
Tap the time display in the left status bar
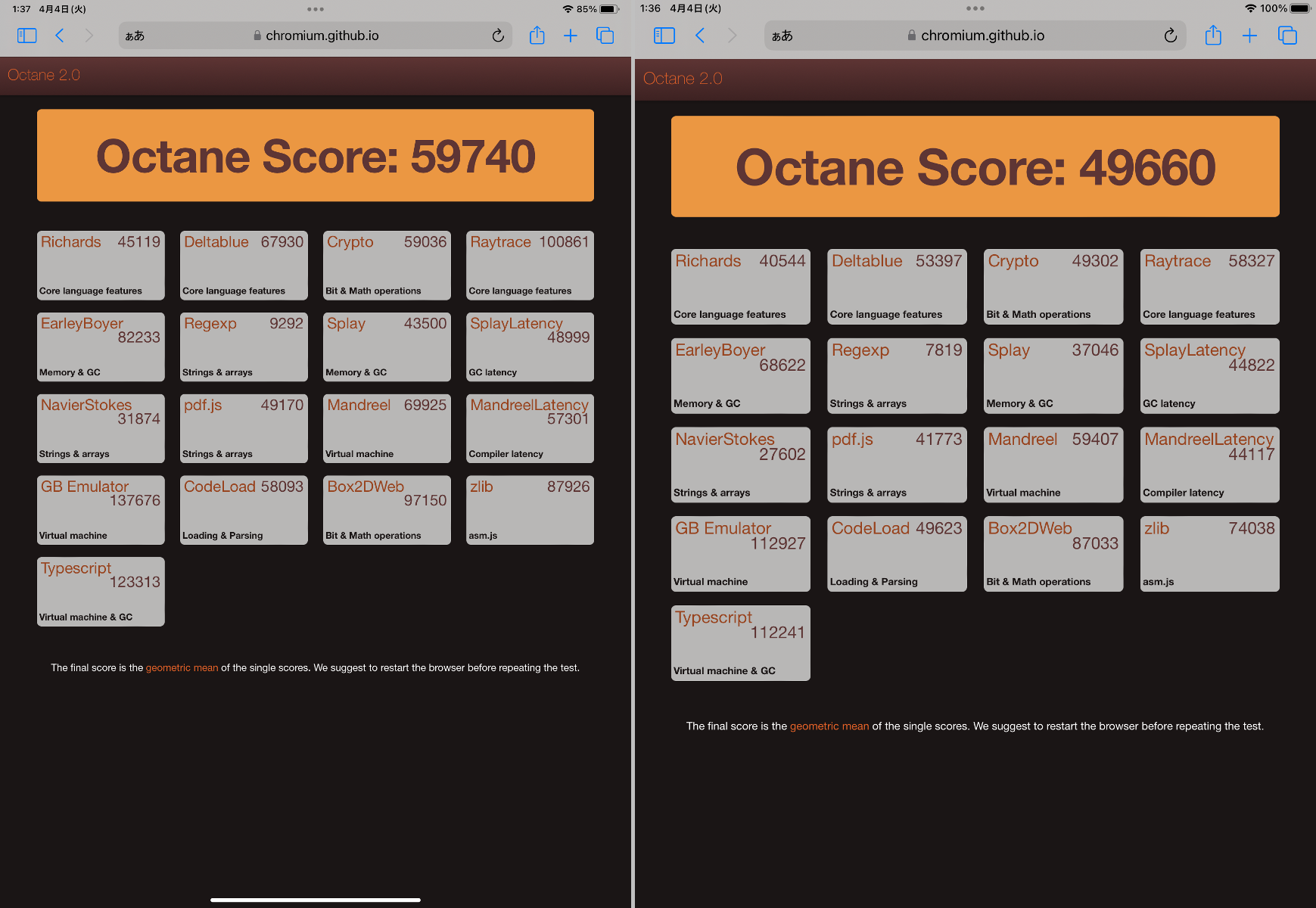(x=20, y=9)
